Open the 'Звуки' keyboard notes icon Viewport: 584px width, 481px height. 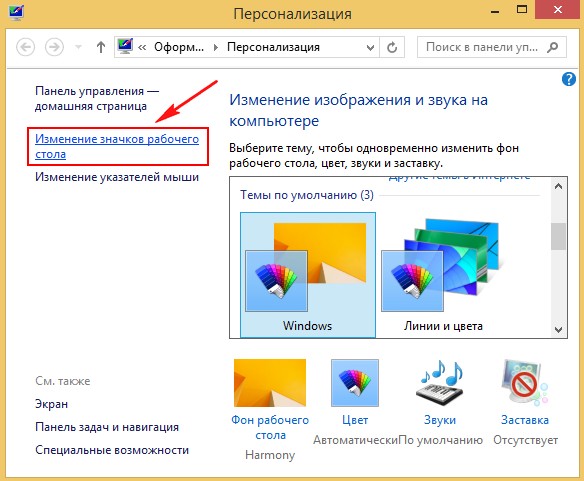point(440,383)
